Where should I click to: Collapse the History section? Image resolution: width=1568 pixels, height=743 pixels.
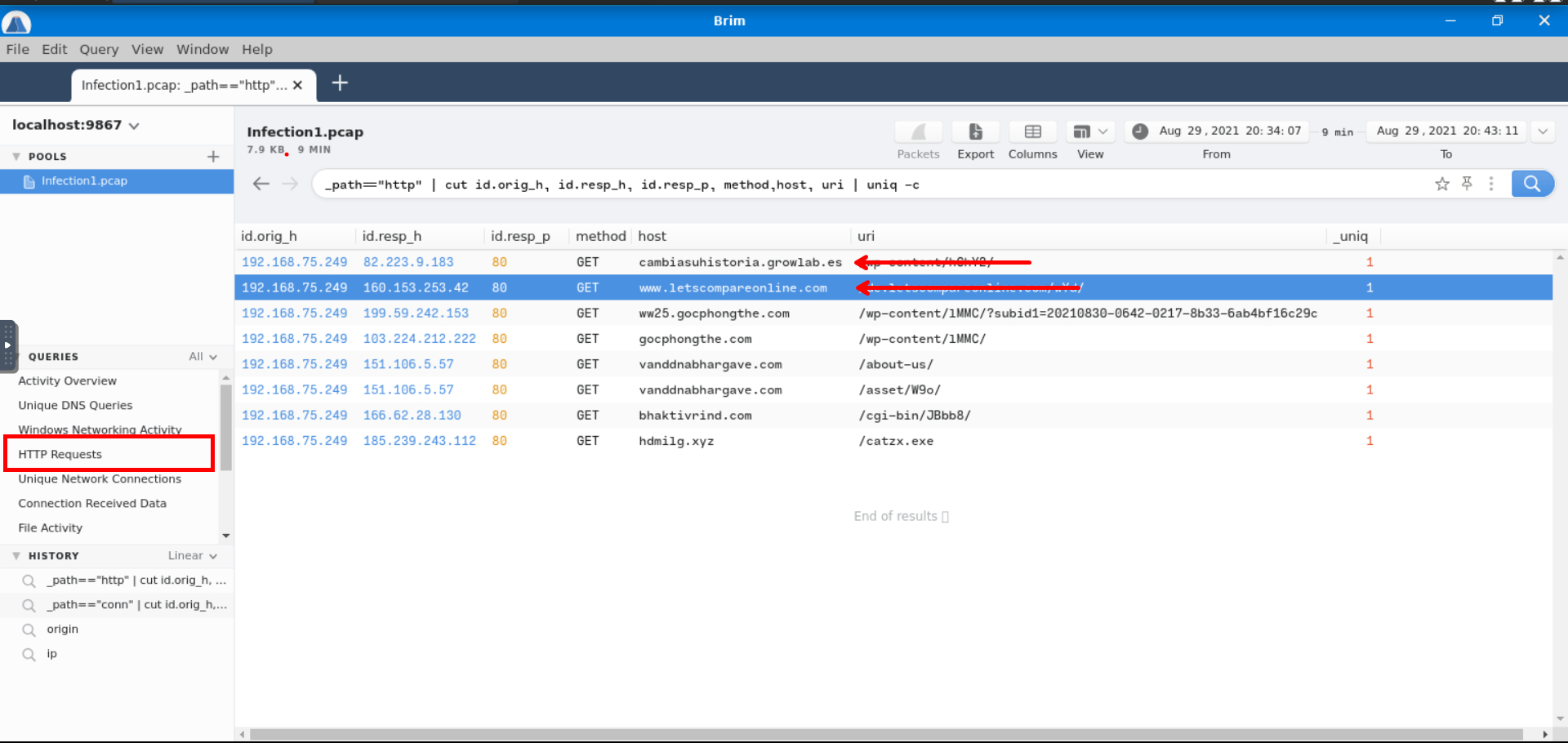(16, 556)
